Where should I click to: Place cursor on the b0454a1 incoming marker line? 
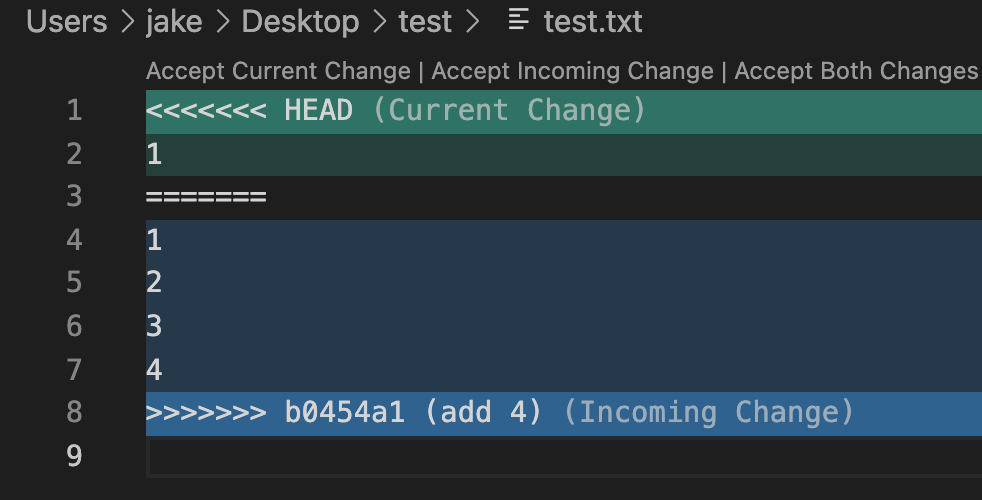click(564, 414)
